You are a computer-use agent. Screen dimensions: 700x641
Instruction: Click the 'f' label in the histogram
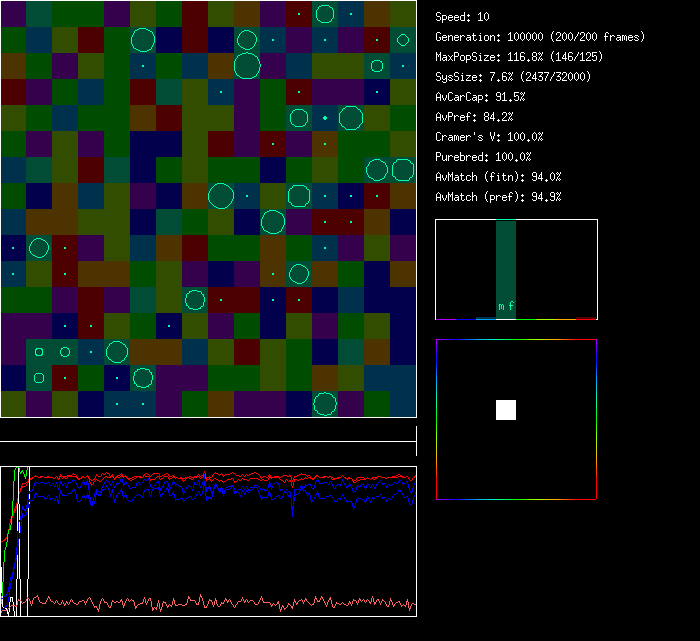click(511, 306)
